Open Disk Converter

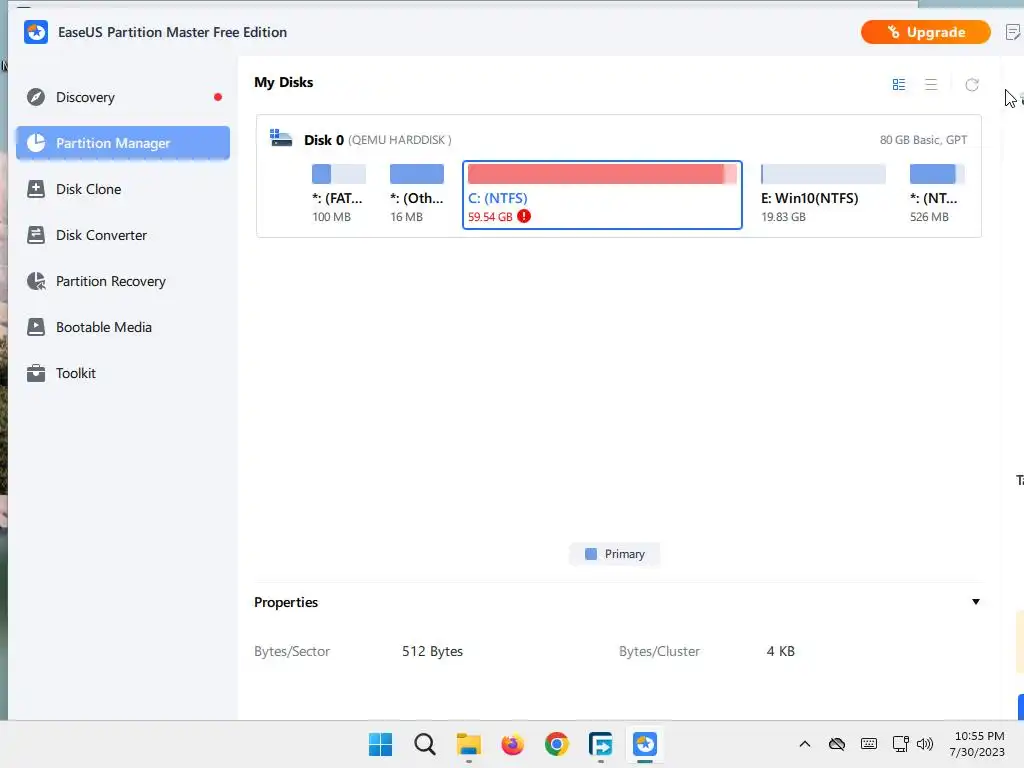pyautogui.click(x=122, y=235)
